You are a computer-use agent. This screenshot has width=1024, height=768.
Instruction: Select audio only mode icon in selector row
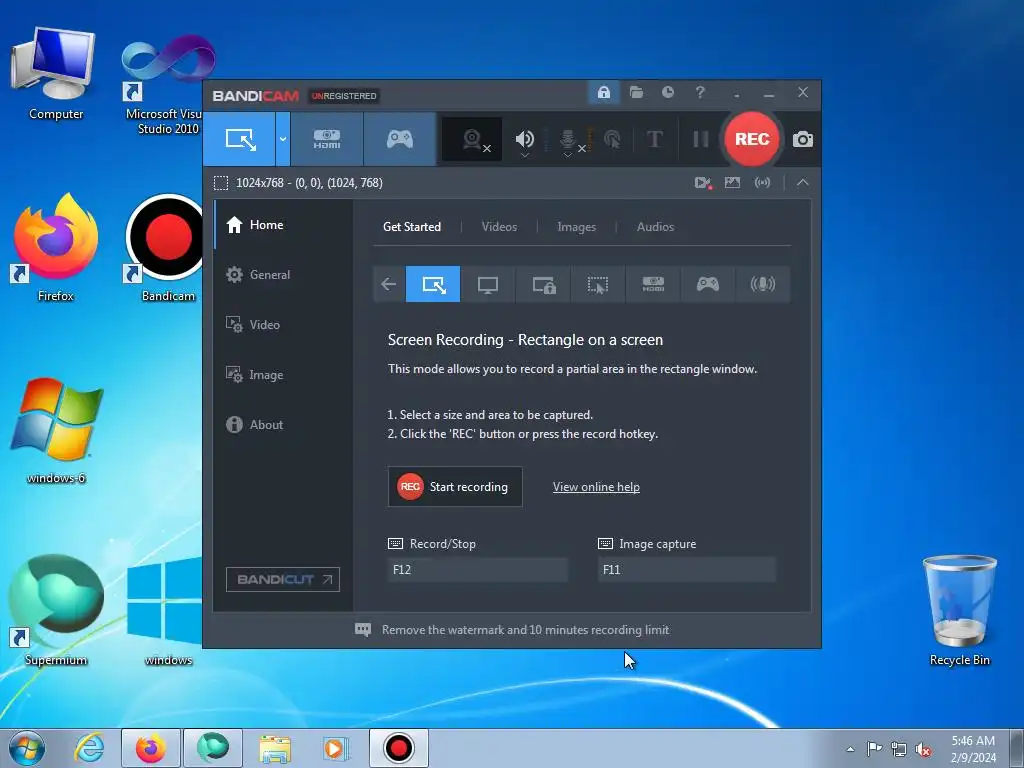763,284
